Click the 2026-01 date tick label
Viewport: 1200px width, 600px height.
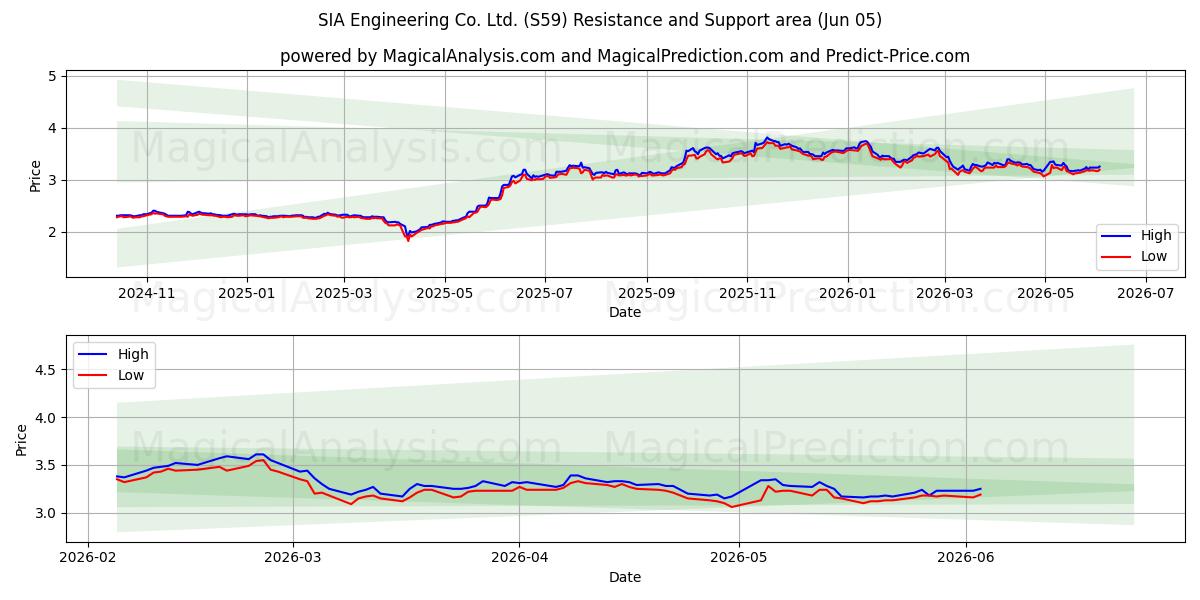[x=847, y=294]
